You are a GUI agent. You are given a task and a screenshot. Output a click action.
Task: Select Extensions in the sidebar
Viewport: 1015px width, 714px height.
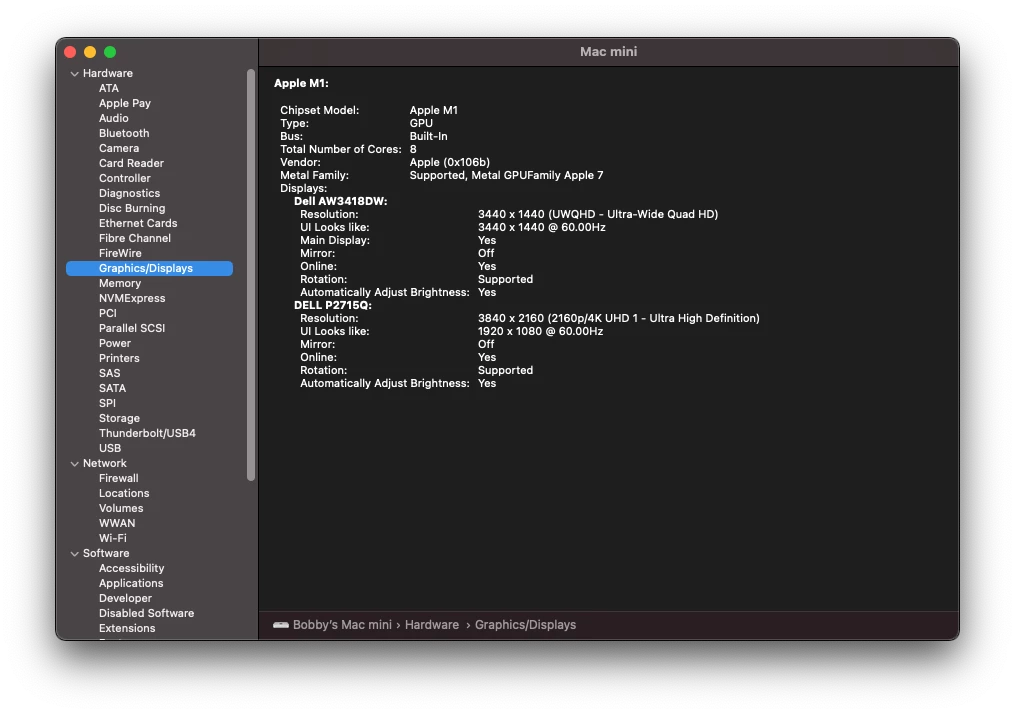coord(127,628)
